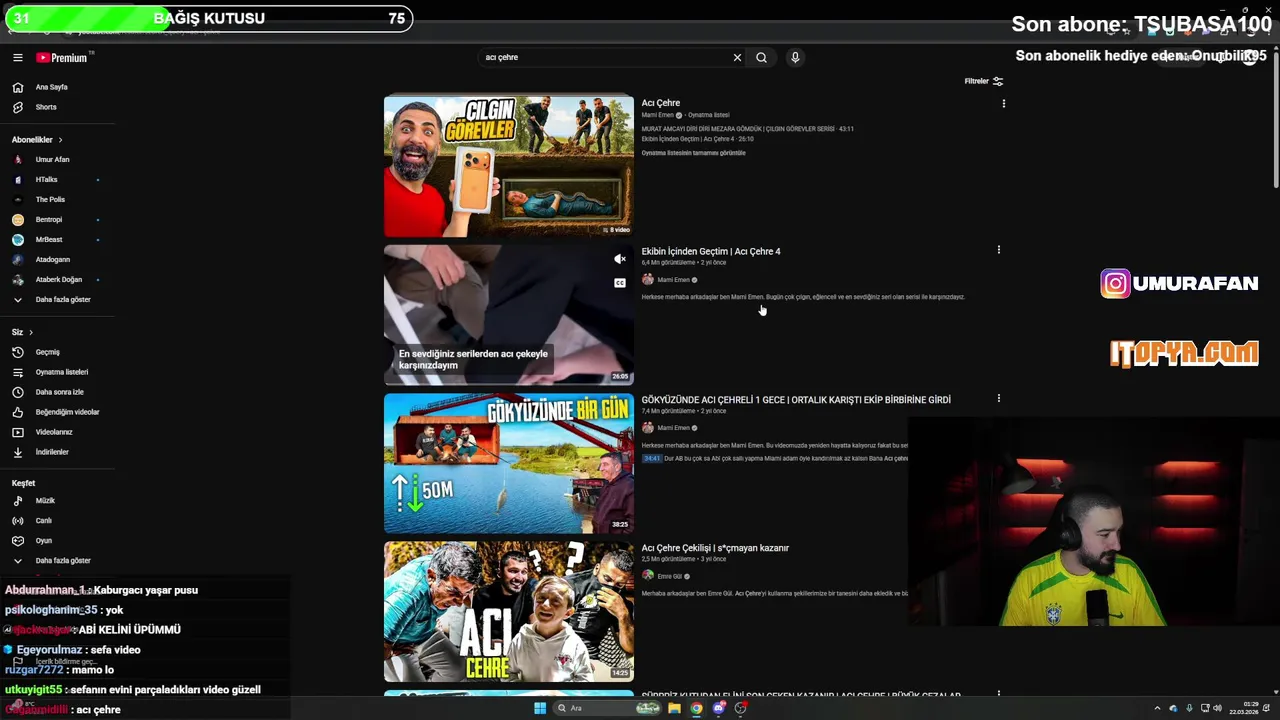Expand more subscriptions with Daha fazla göster
The height and width of the screenshot is (720, 1280).
(63, 299)
